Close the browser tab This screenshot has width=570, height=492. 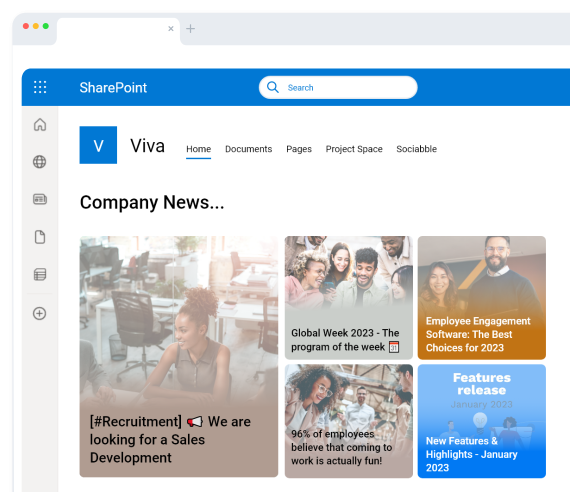pyautogui.click(x=171, y=28)
